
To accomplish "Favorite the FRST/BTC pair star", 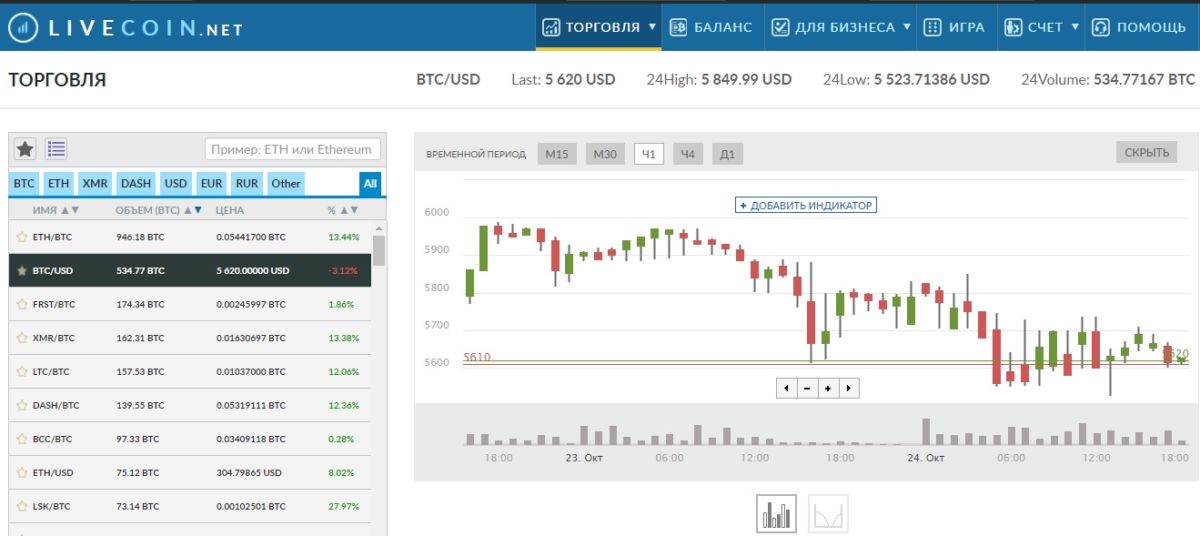I will [x=21, y=303].
